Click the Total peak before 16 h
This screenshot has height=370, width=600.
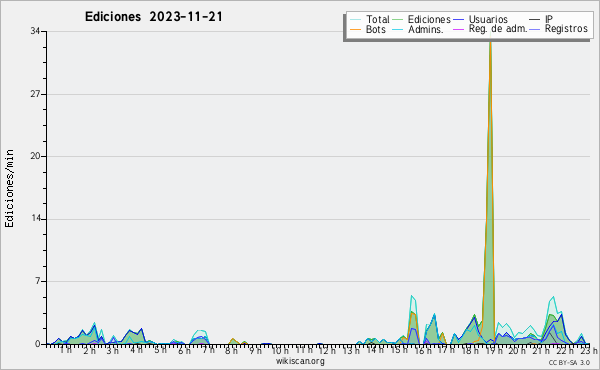412,297
